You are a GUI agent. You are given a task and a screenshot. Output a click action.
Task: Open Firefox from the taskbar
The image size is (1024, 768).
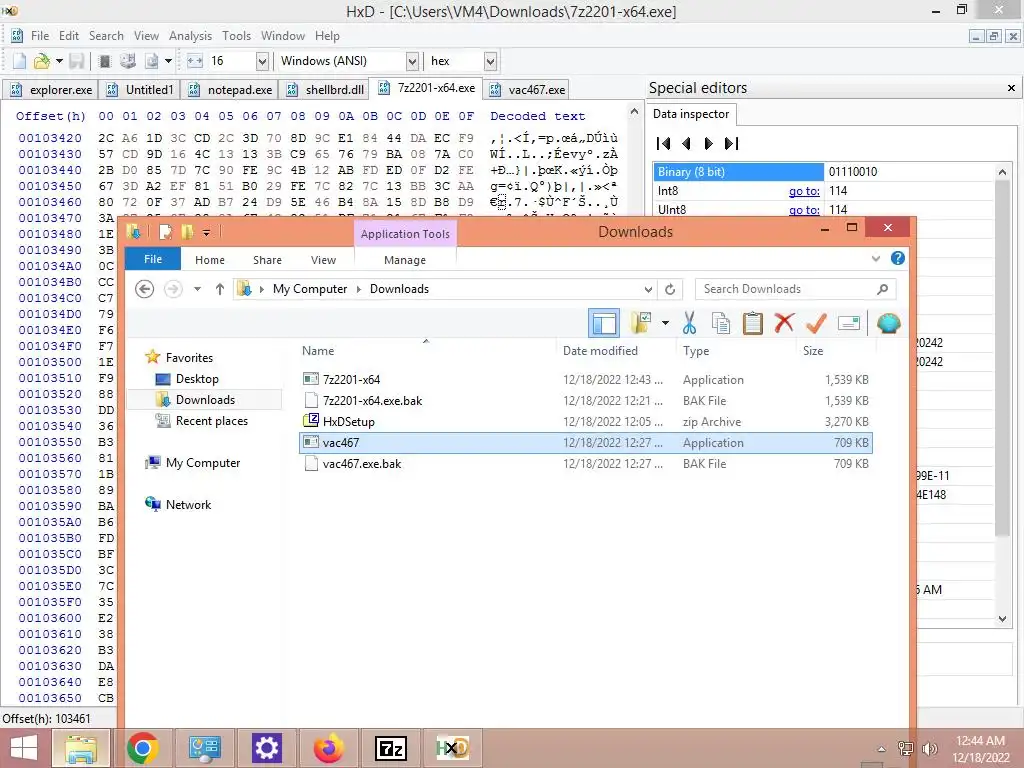[x=328, y=748]
